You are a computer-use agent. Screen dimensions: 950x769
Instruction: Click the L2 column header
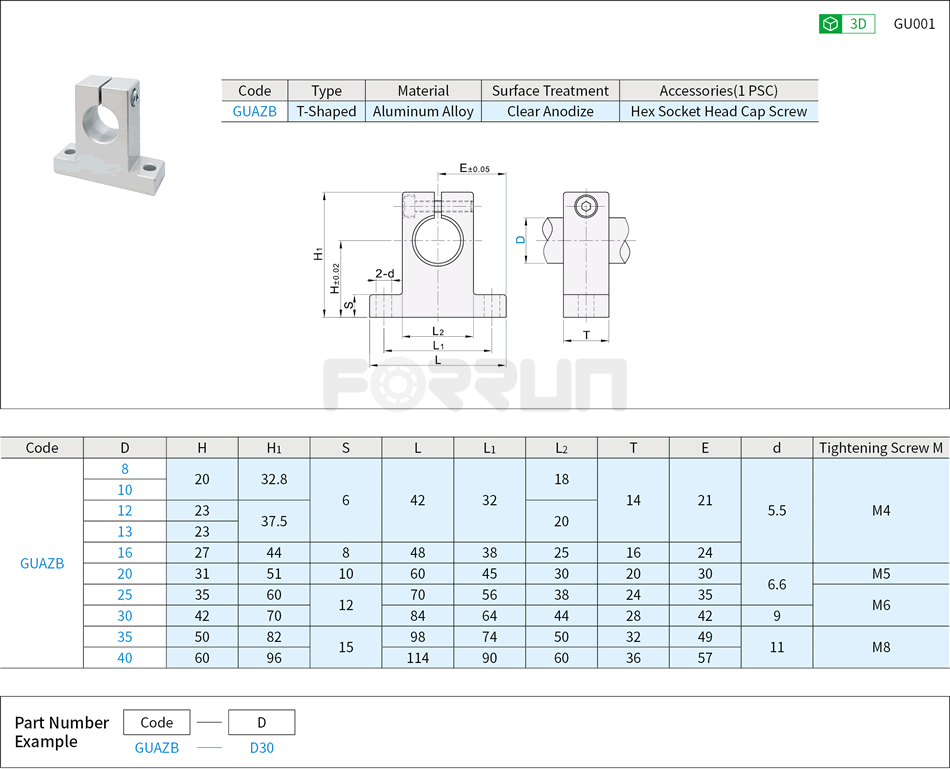(562, 448)
